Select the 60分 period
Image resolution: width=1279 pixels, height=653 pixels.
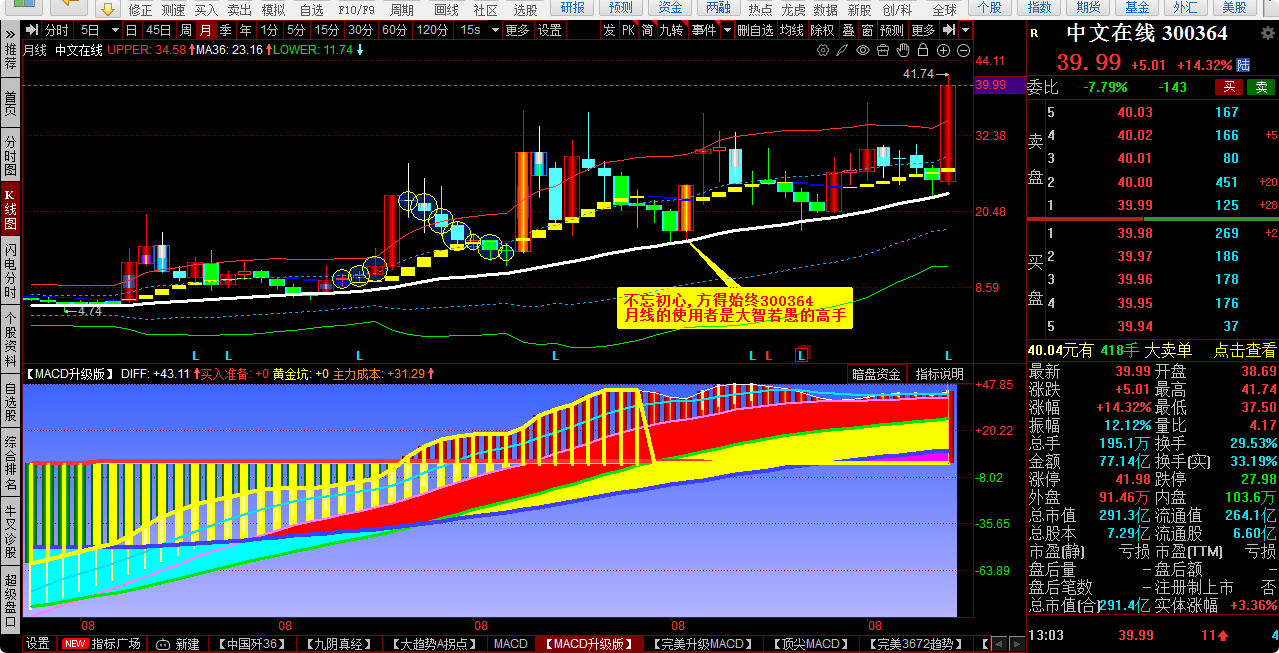(395, 30)
